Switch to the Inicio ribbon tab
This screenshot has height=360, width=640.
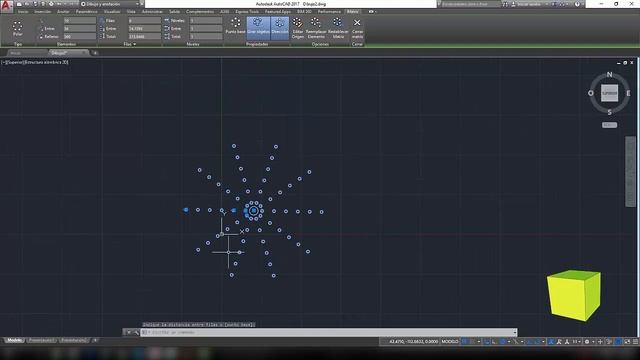click(x=23, y=12)
